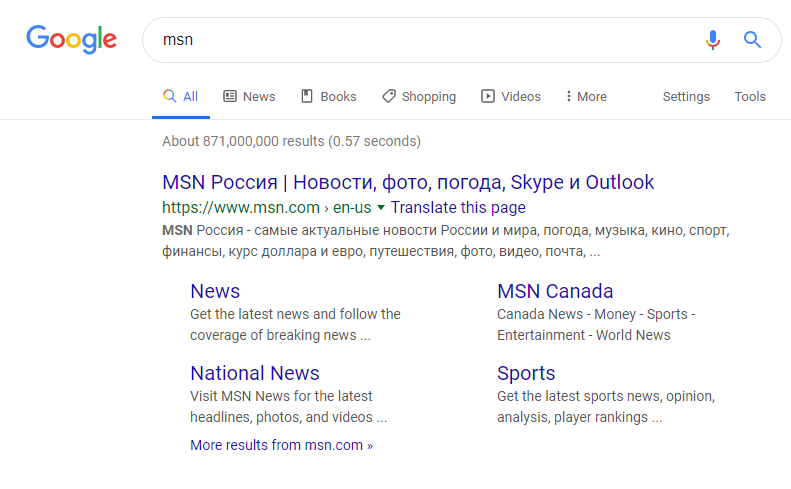
Task: Switch to the Books tab
Action: 329,96
